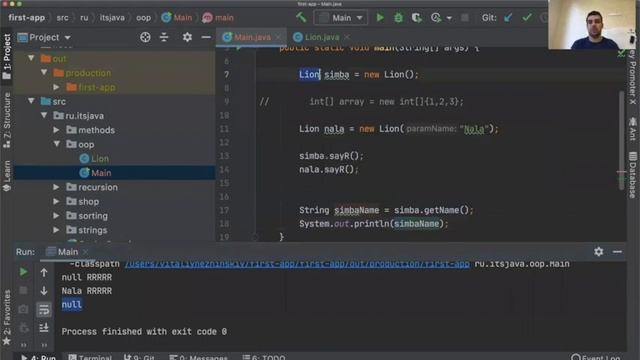This screenshot has height=360, width=640.
Task: Start debugging with the bug icon
Action: [398, 18]
